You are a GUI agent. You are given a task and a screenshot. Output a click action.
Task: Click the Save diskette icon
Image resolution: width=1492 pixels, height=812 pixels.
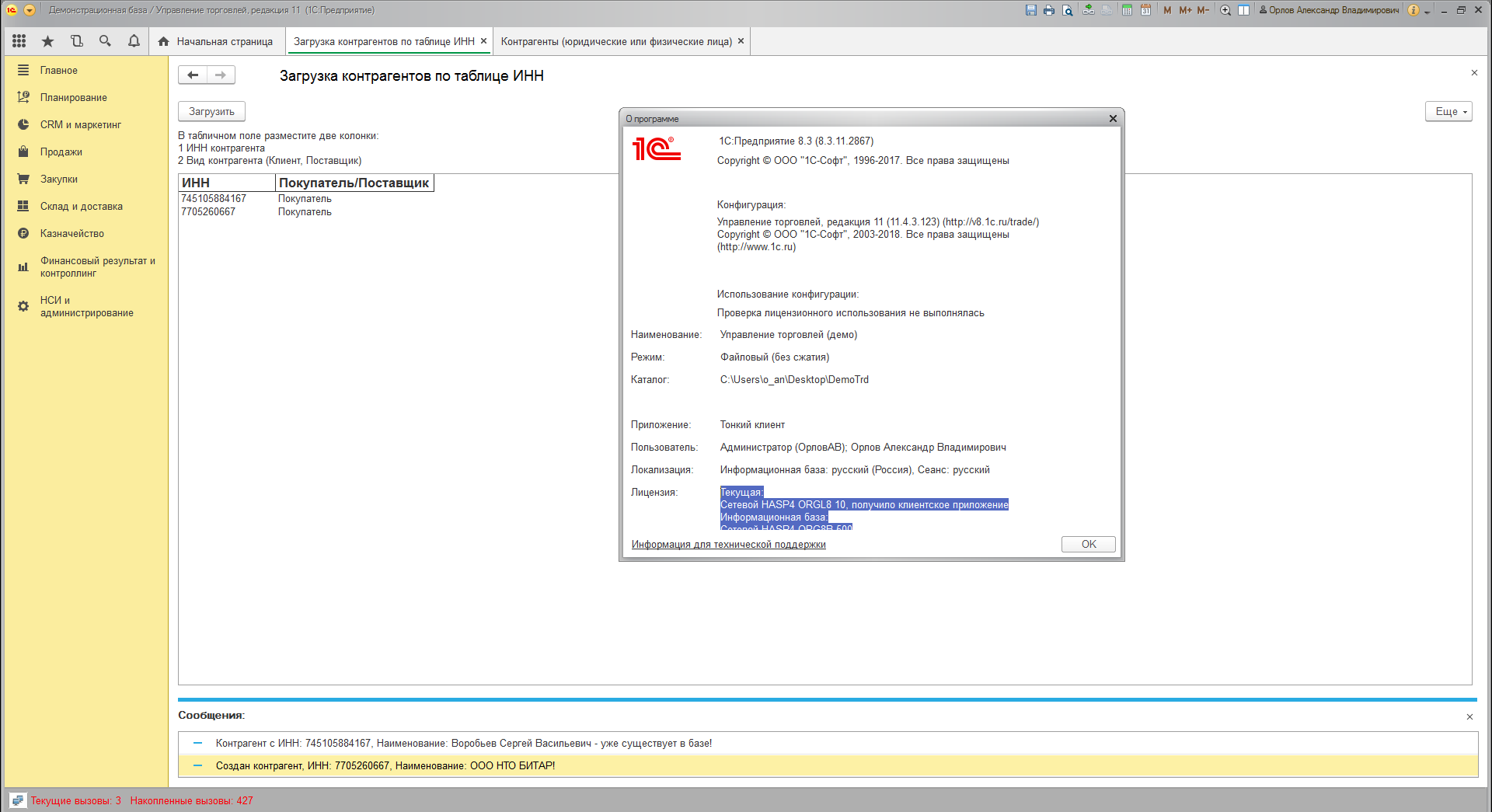pos(1030,10)
